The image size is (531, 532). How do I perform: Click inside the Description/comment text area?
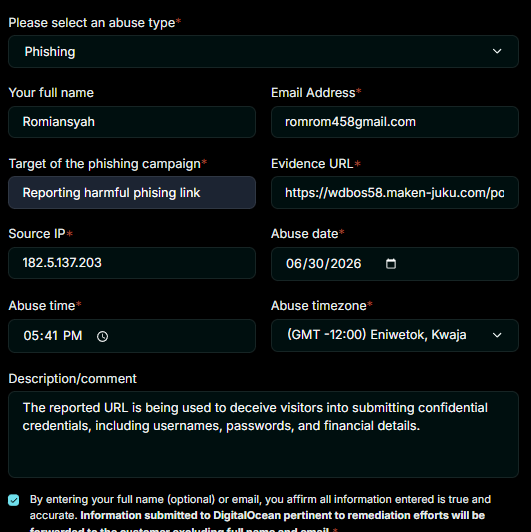[x=263, y=434]
